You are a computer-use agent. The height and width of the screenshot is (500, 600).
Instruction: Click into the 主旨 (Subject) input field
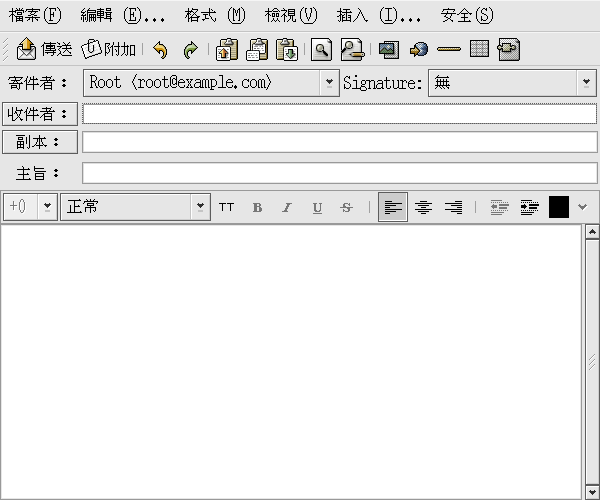pos(339,173)
